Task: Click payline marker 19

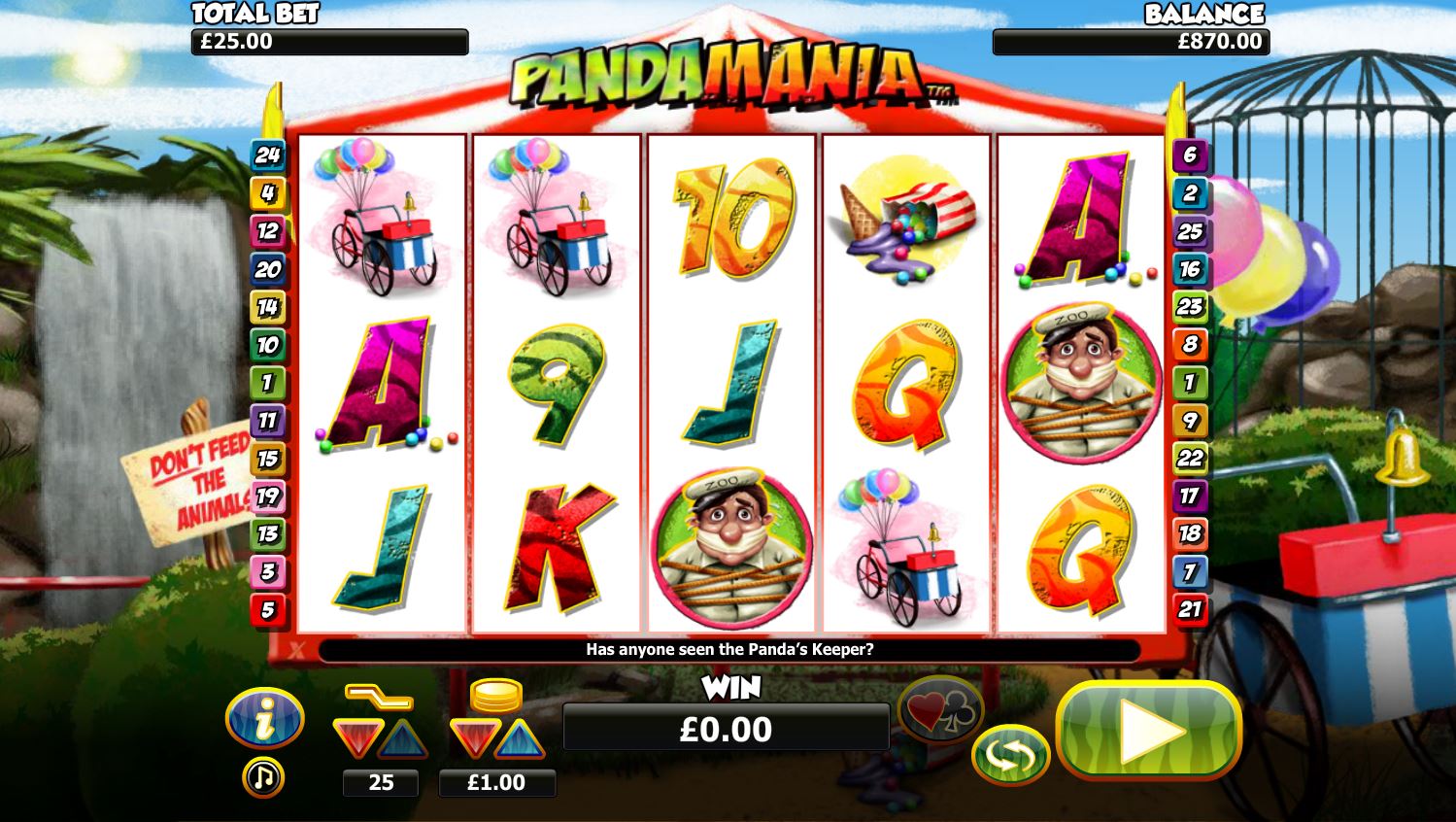Action: (267, 497)
